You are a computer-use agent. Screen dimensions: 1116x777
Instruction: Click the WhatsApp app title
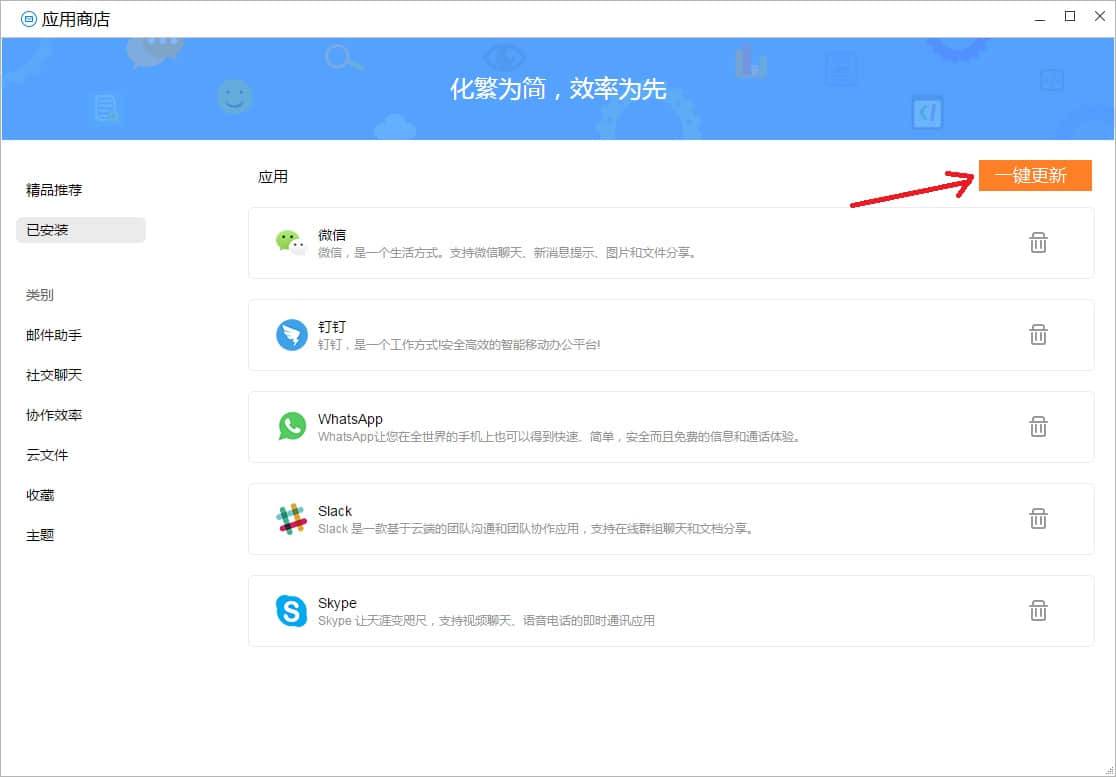click(x=350, y=419)
